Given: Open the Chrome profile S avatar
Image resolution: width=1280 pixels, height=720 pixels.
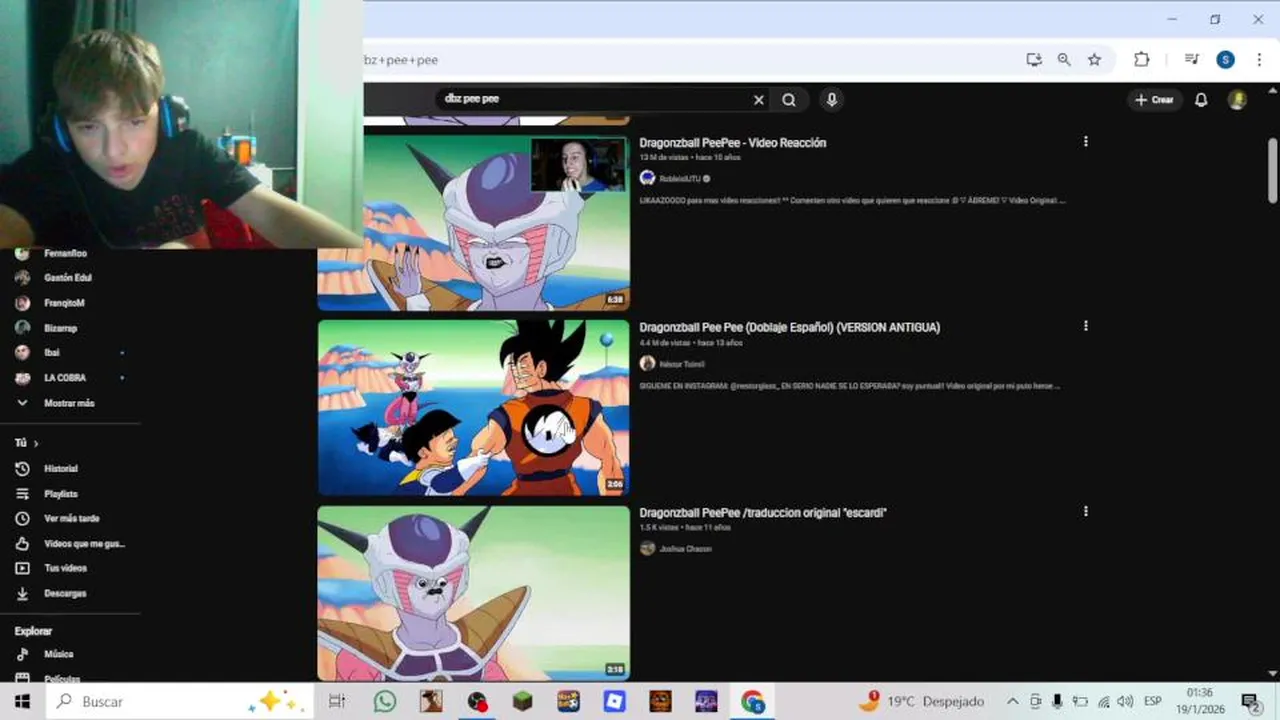Looking at the screenshot, I should [1225, 60].
